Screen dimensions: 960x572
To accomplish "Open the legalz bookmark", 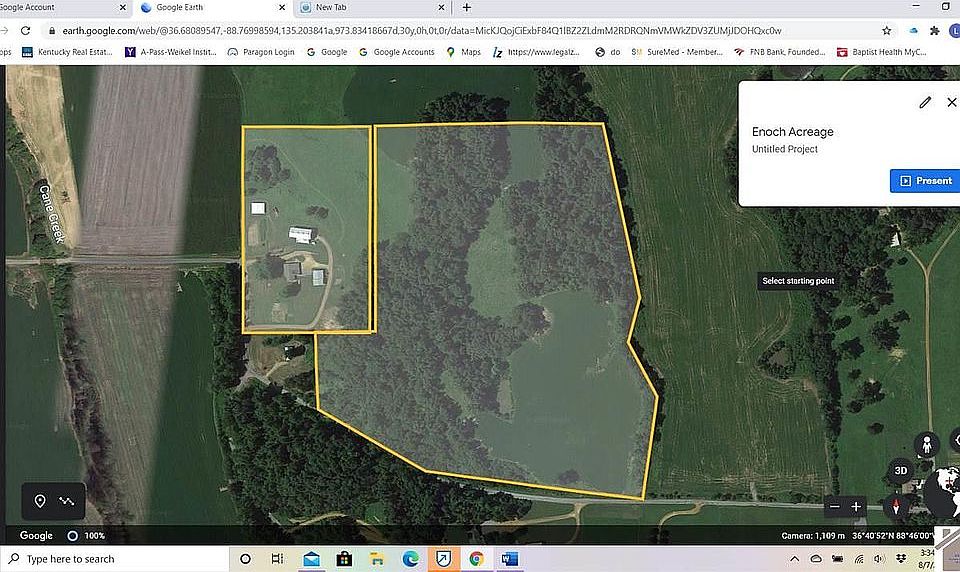I will pos(536,52).
